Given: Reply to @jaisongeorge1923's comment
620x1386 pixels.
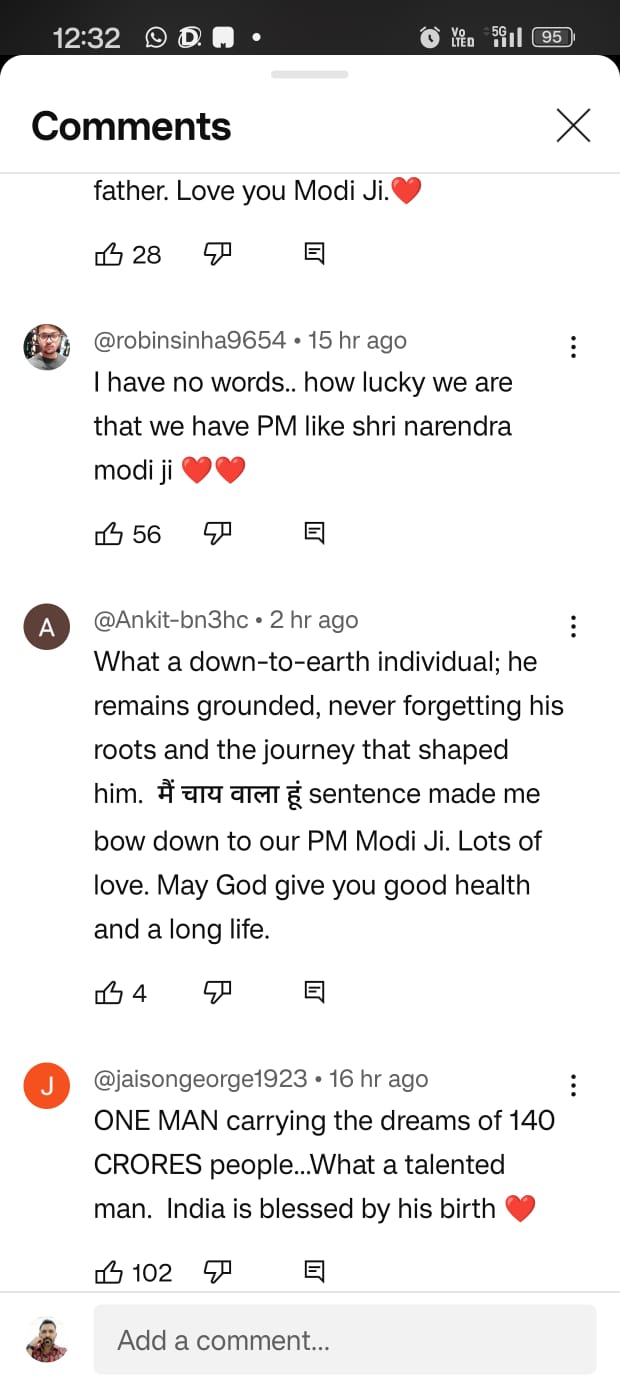Looking at the screenshot, I should tap(314, 1271).
